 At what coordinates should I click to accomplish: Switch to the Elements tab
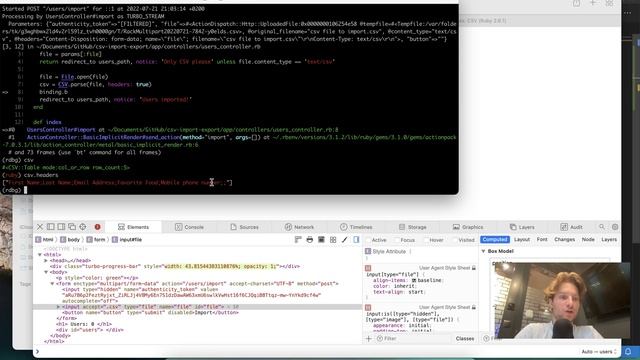pos(133,227)
